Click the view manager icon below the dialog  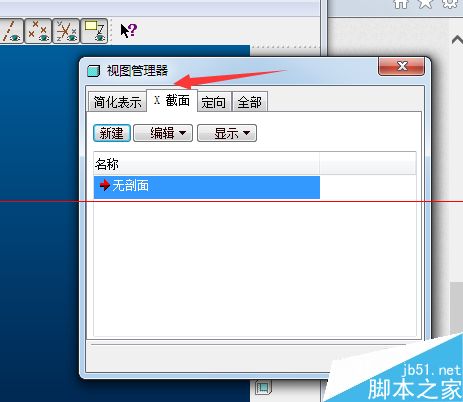[263, 388]
